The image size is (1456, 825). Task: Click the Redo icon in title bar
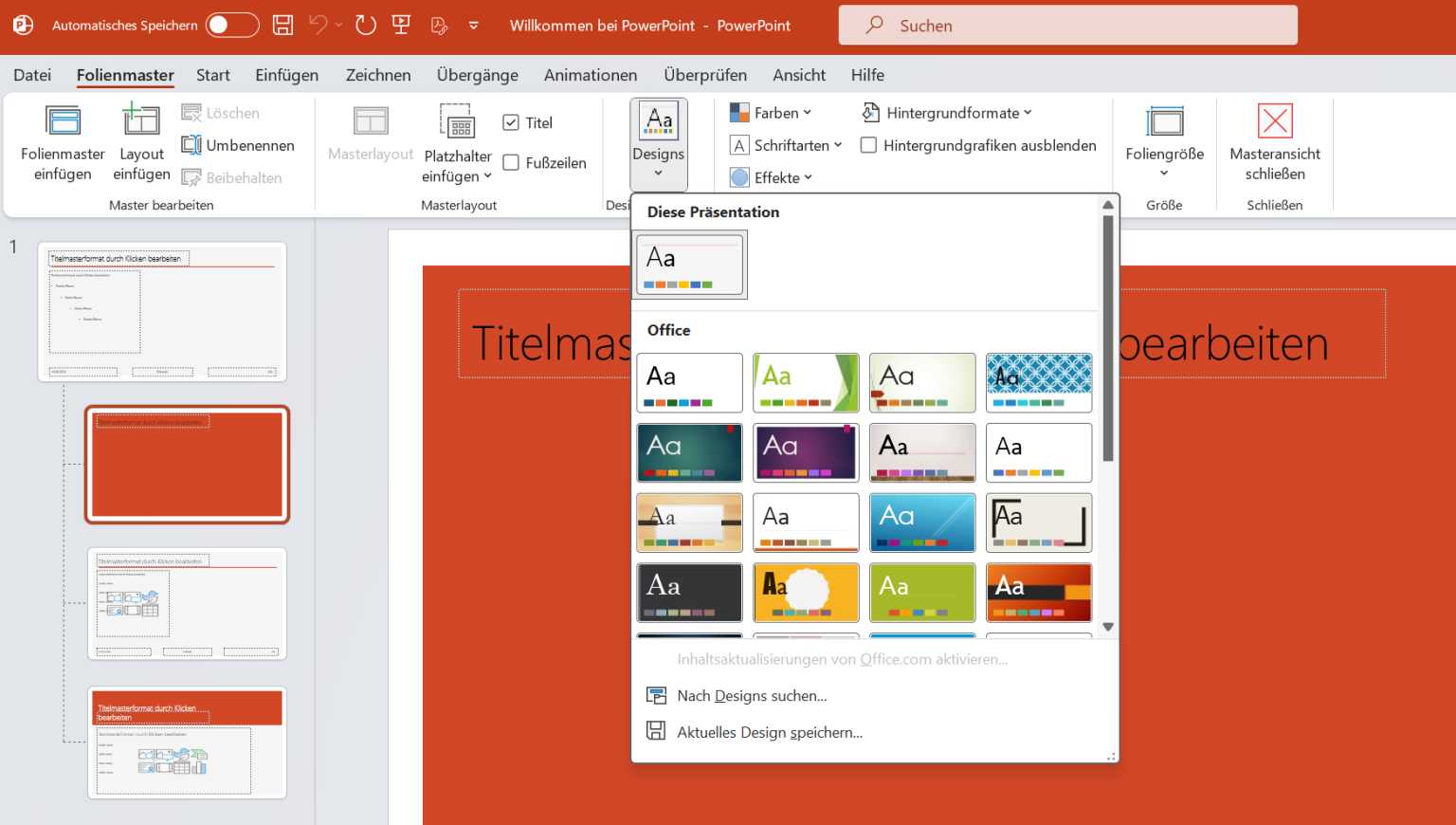click(x=366, y=26)
